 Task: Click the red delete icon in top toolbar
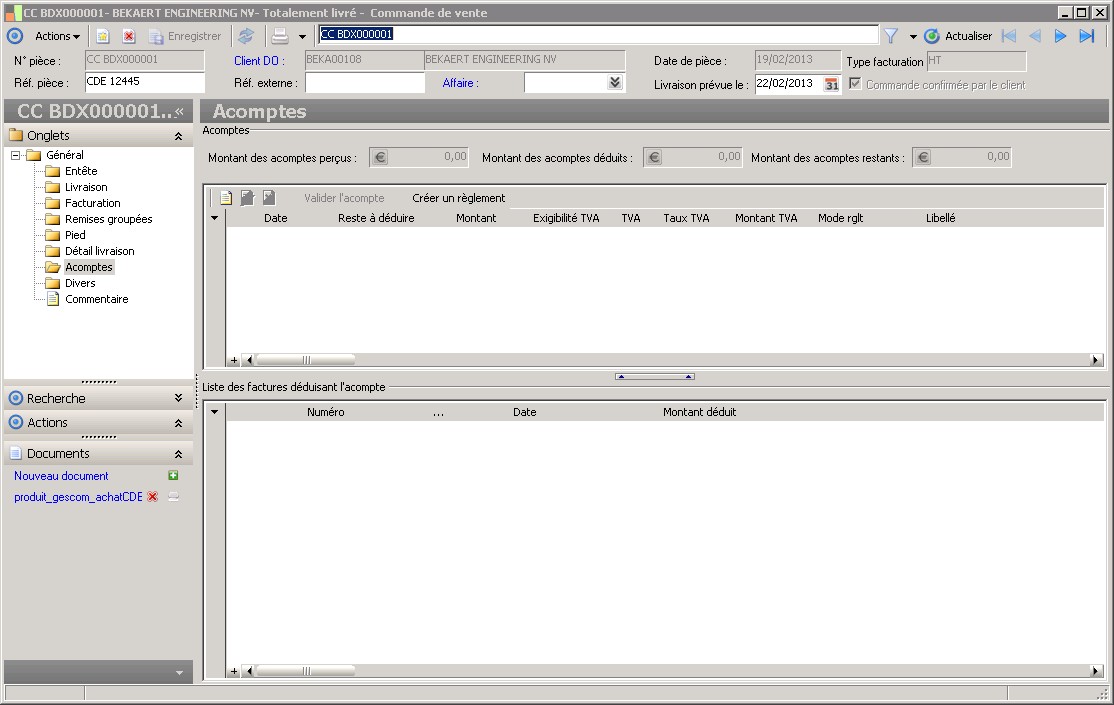128,36
